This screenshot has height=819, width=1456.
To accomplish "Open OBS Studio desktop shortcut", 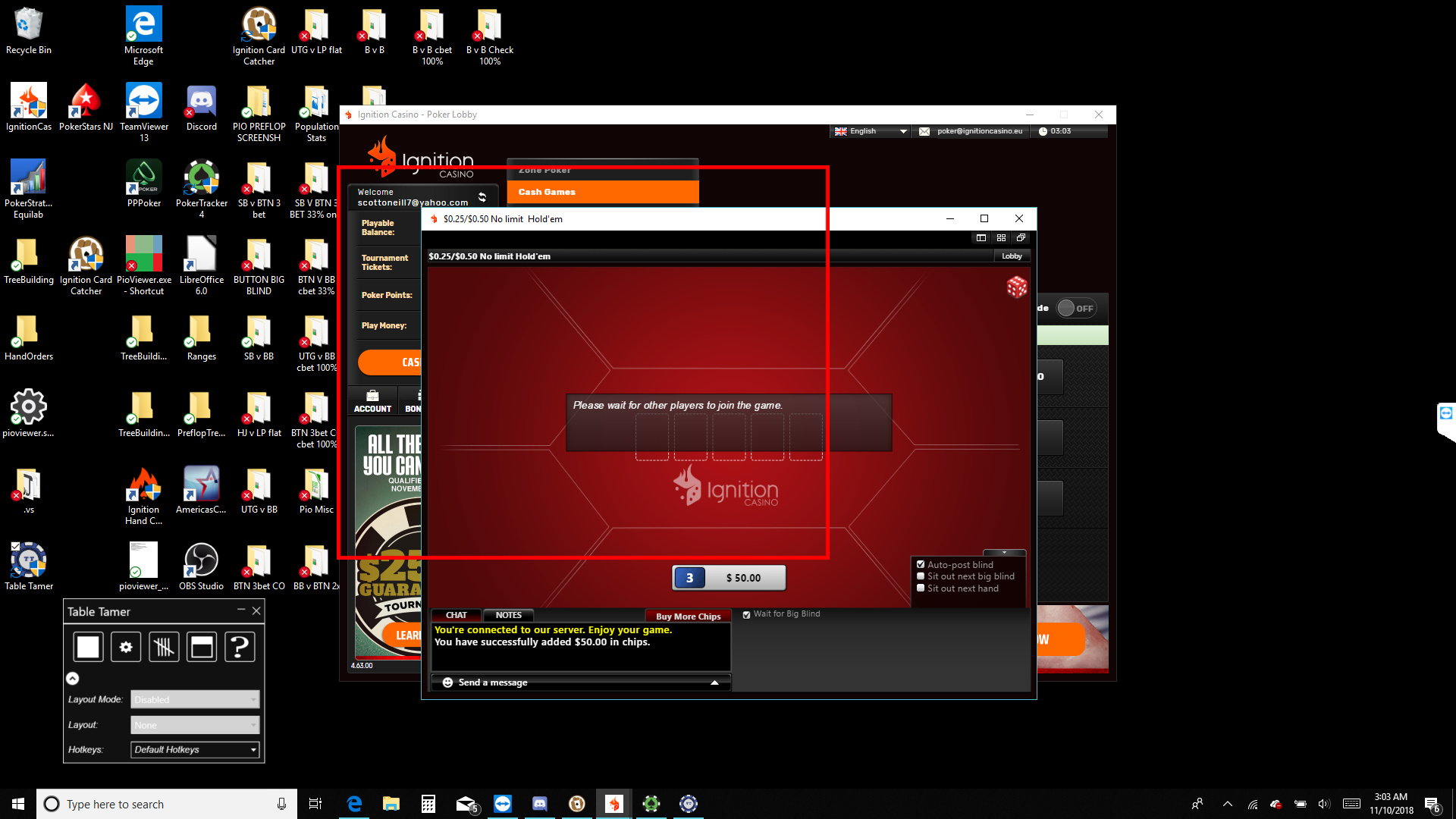I will (x=202, y=567).
